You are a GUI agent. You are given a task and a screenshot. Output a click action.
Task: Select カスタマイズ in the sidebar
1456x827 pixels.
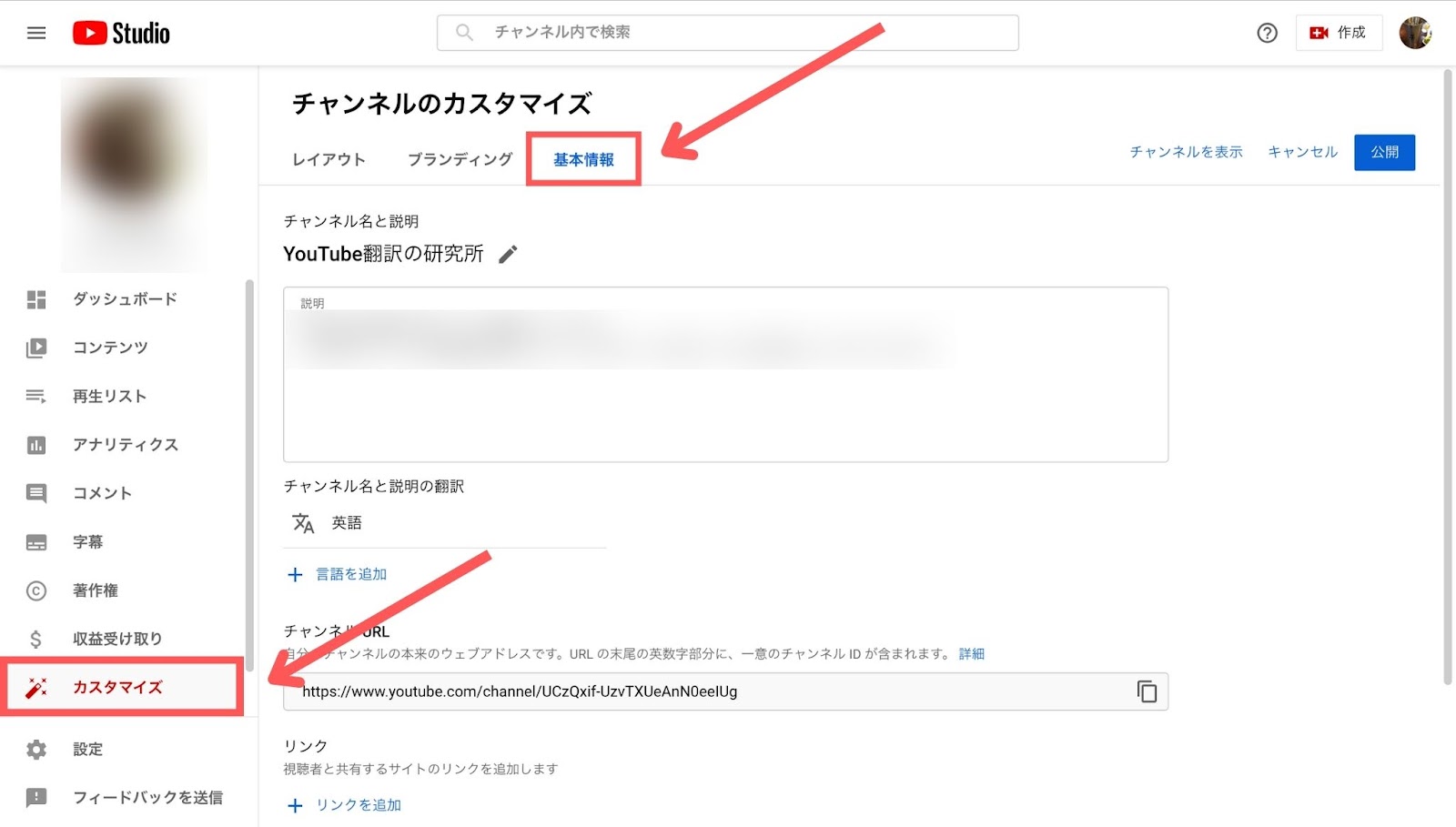coord(123,688)
